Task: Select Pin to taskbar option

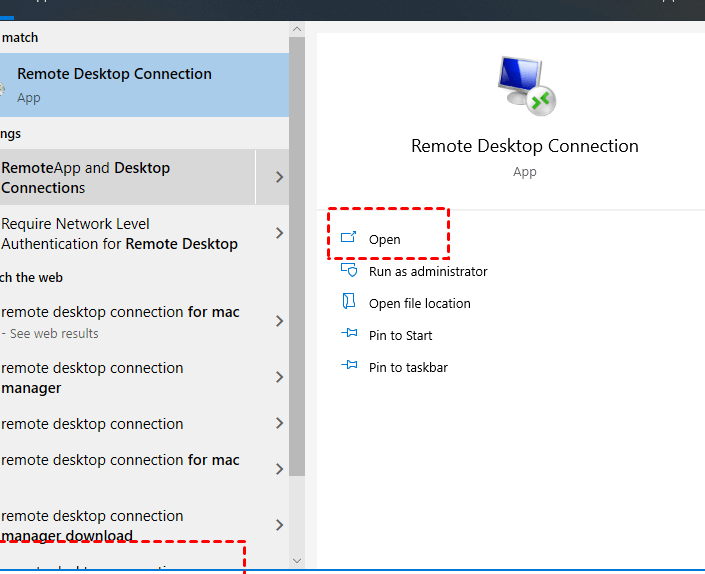Action: (x=408, y=367)
